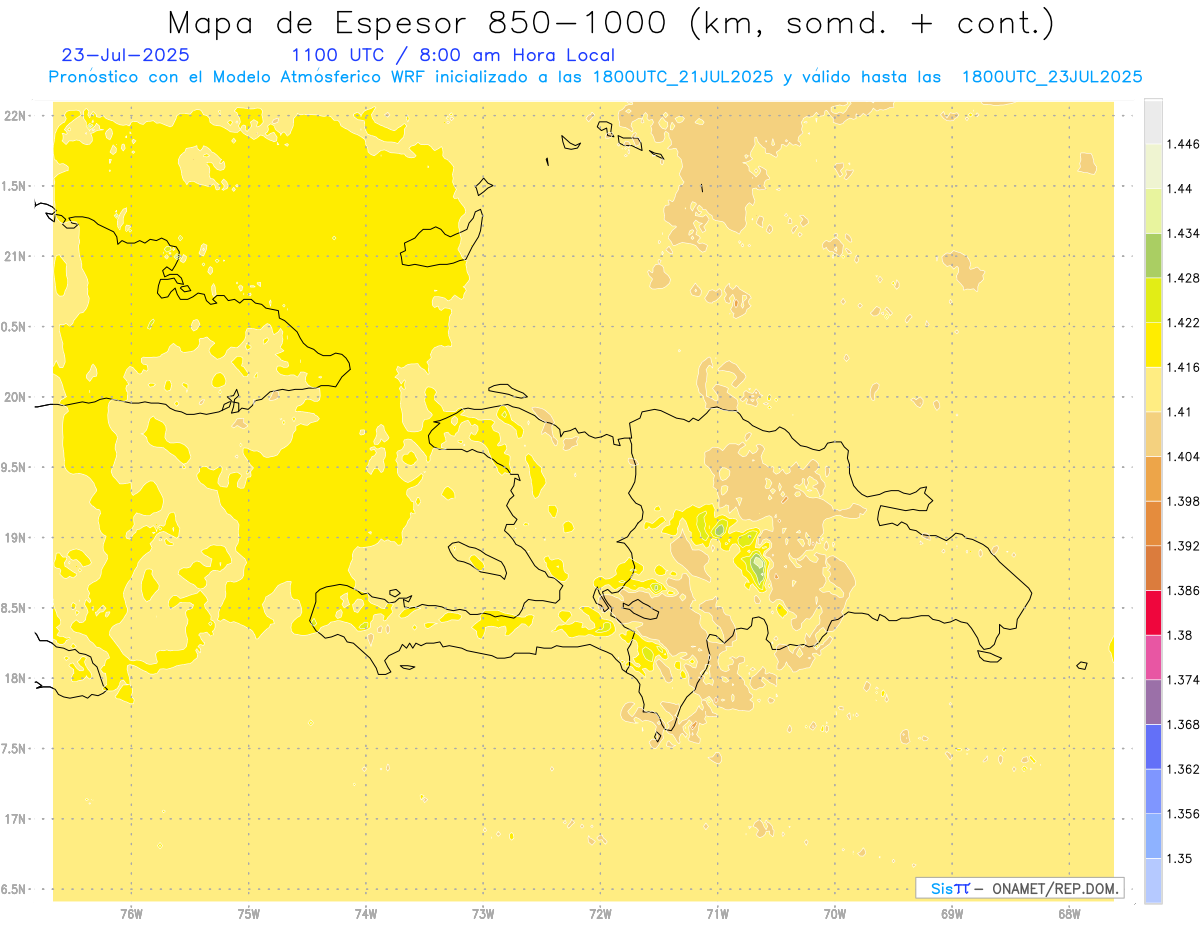Screen dimensions: 1200x927
Task: Click longitude label '74W'
Action: click(x=366, y=914)
